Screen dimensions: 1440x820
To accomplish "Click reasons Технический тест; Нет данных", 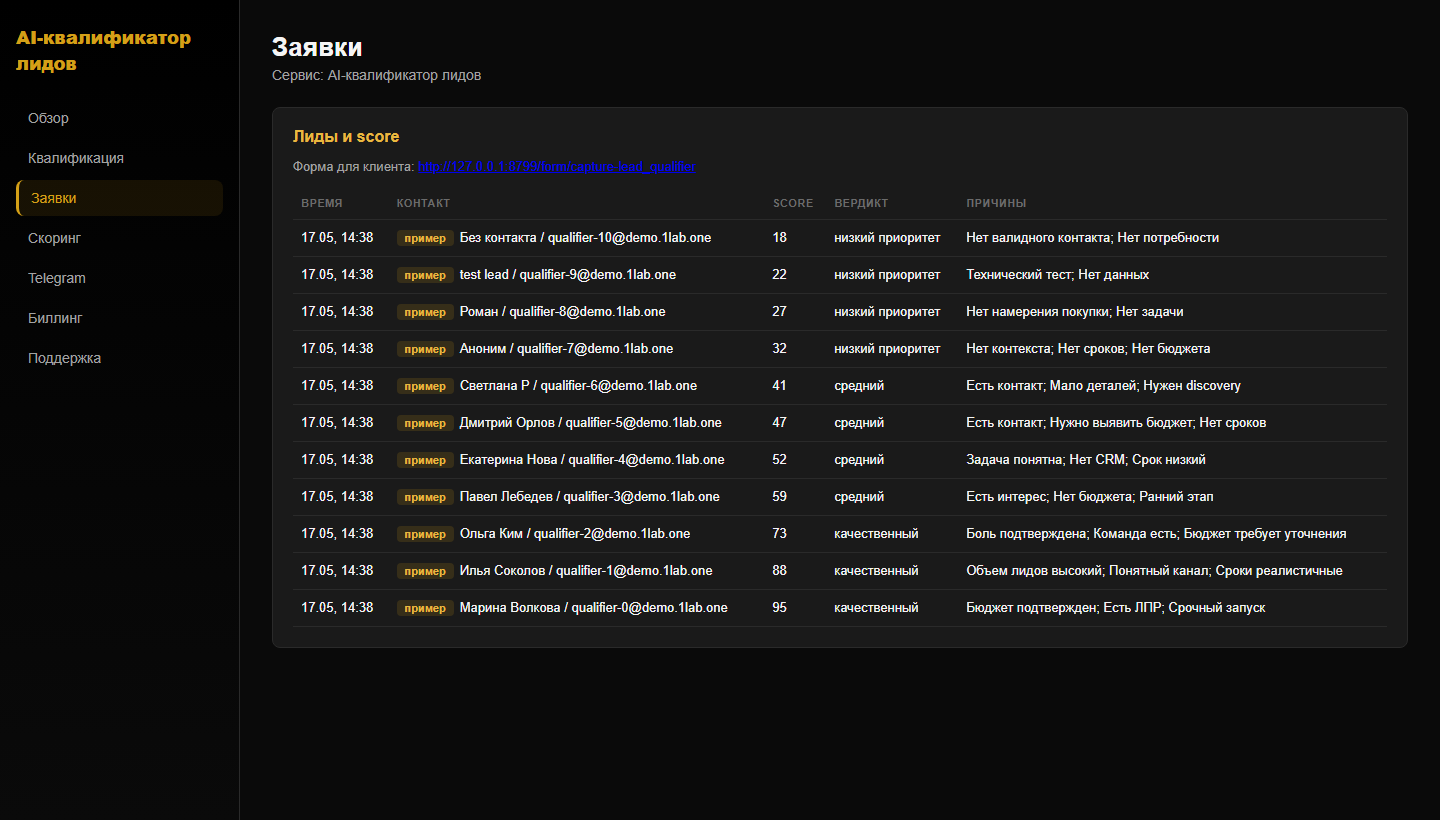I will (1057, 275).
